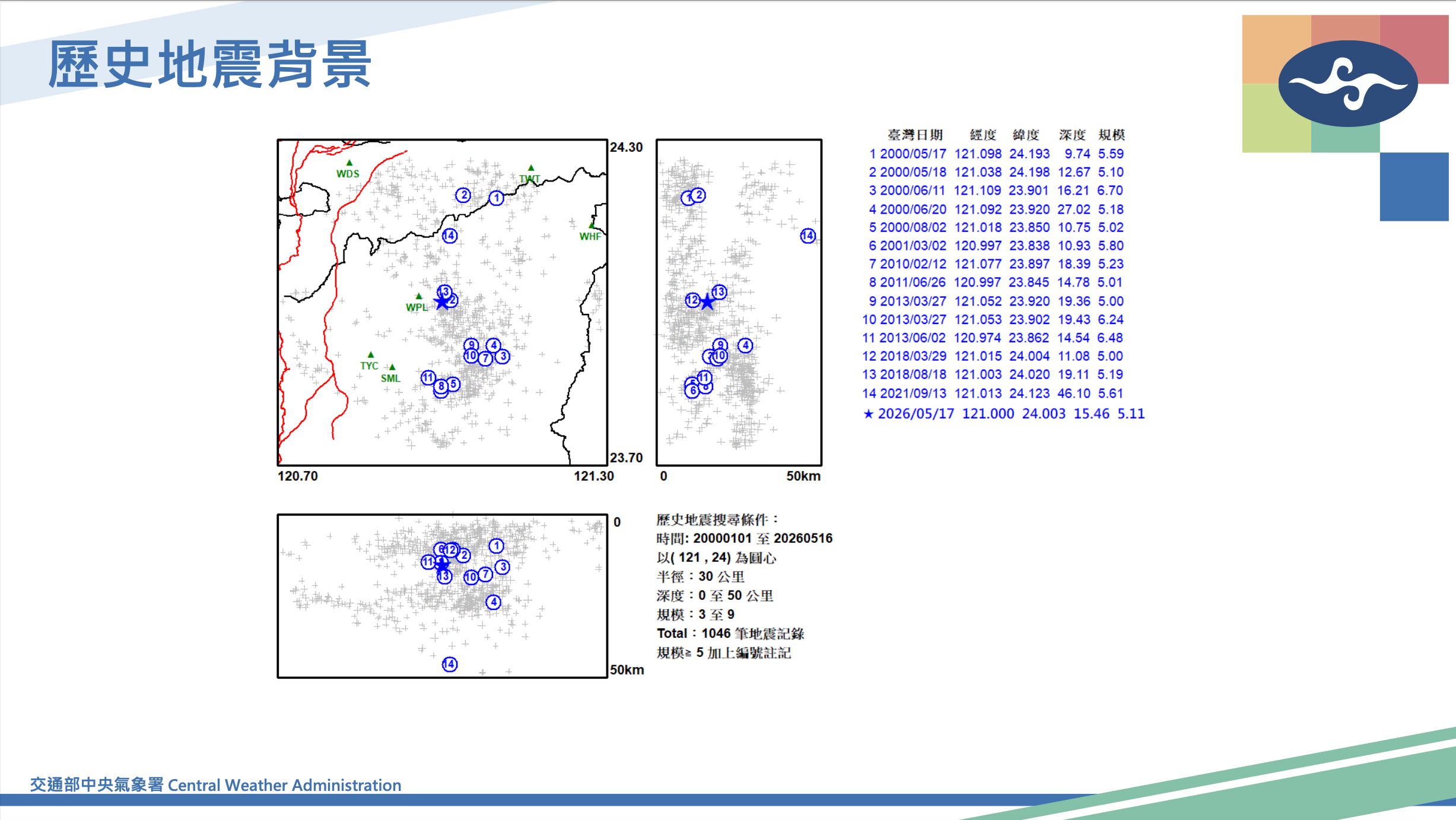Select table row 5 dated 2000/08/02
Screen dimensions: 1456x820
(997, 227)
